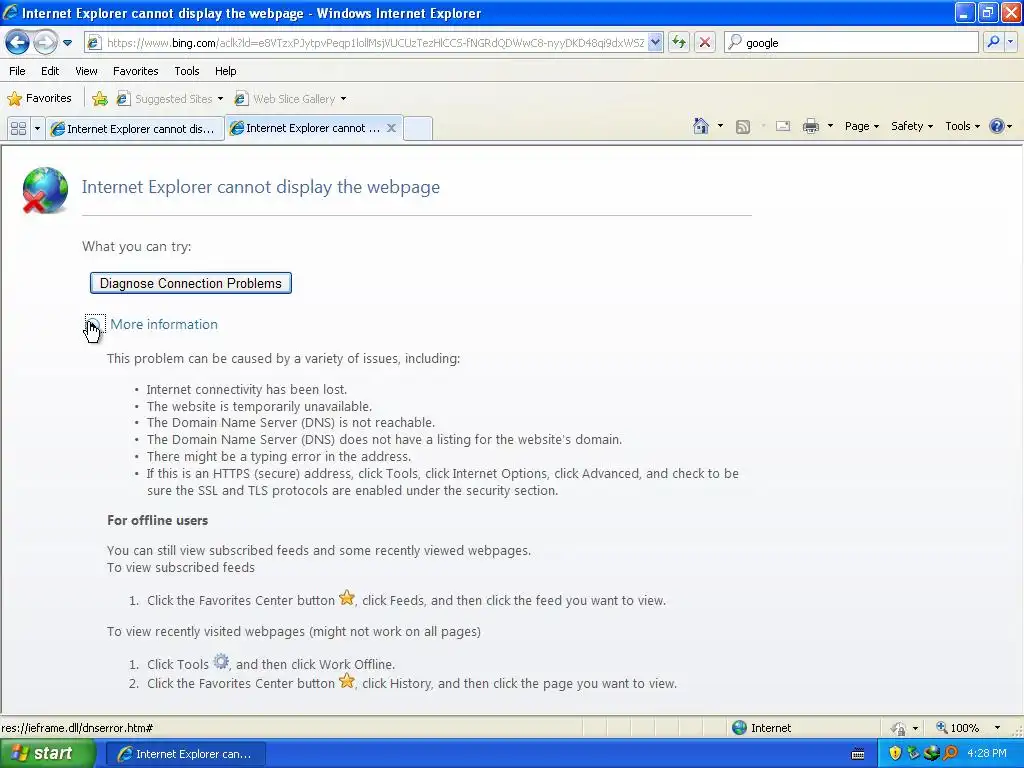Click the Quick Tabs grid icon

click(x=18, y=129)
